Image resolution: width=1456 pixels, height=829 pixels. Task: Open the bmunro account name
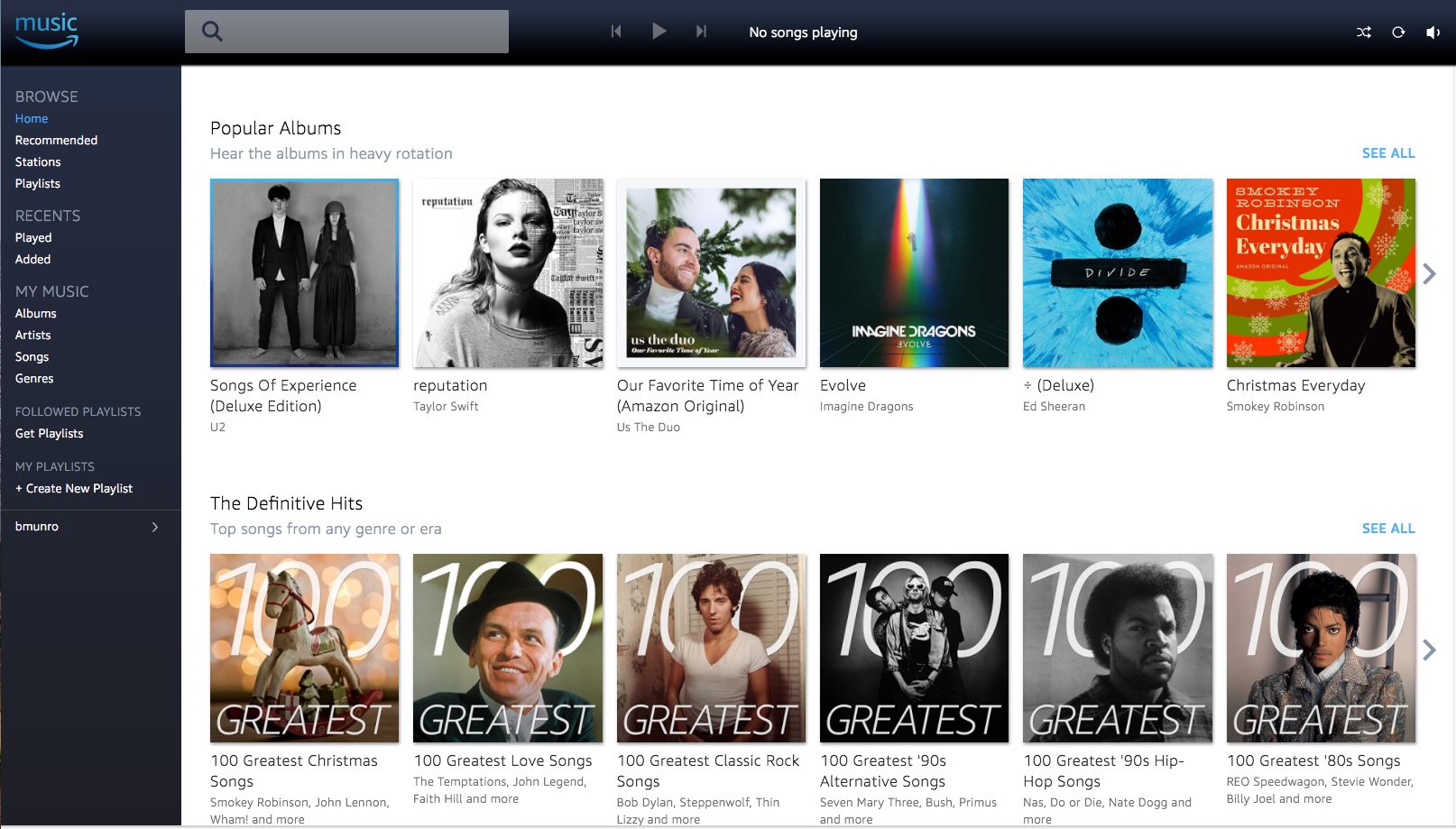click(x=37, y=526)
